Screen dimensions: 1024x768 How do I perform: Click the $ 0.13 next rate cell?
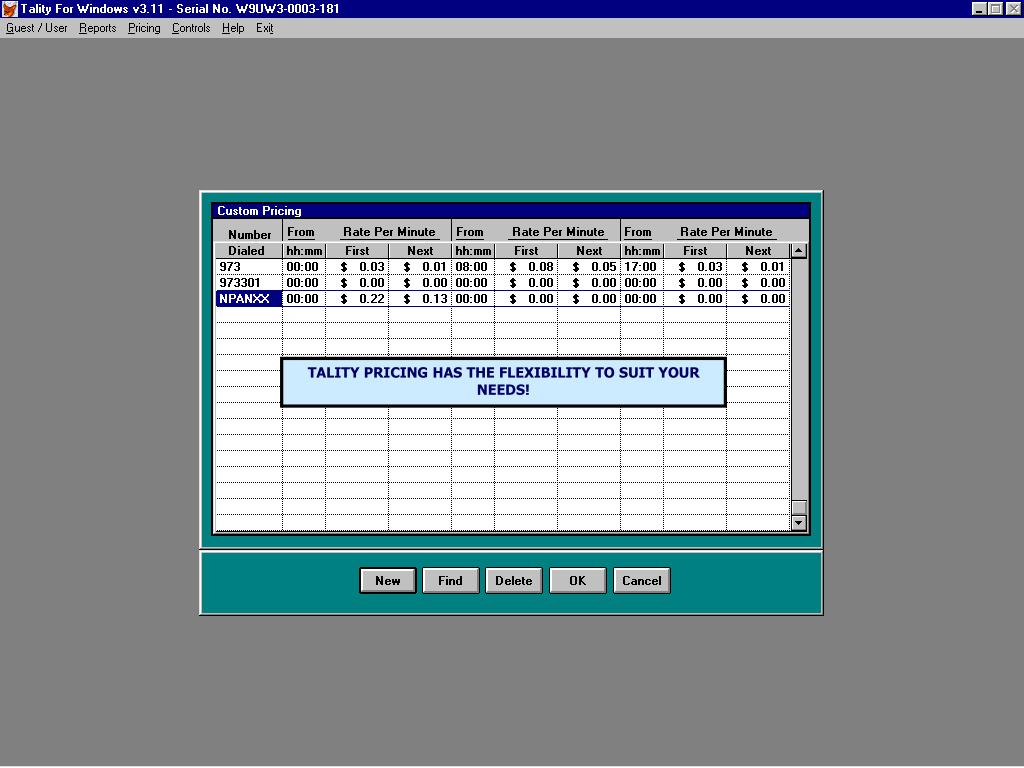tap(420, 298)
